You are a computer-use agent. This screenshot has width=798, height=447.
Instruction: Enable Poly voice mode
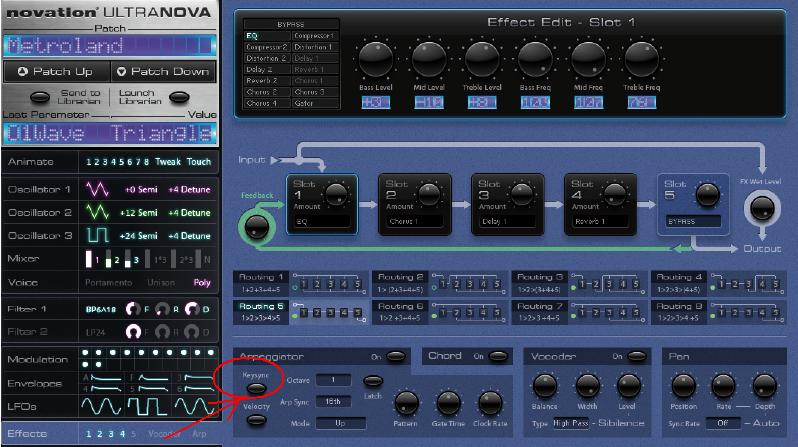(202, 283)
